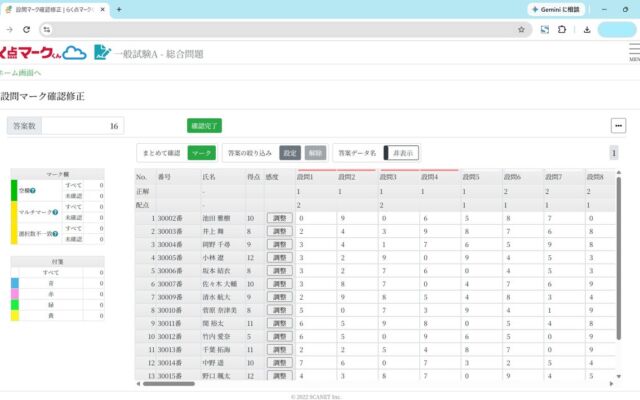Click help icon next to 選択数不一致
The image size is (640, 400).
click(55, 234)
